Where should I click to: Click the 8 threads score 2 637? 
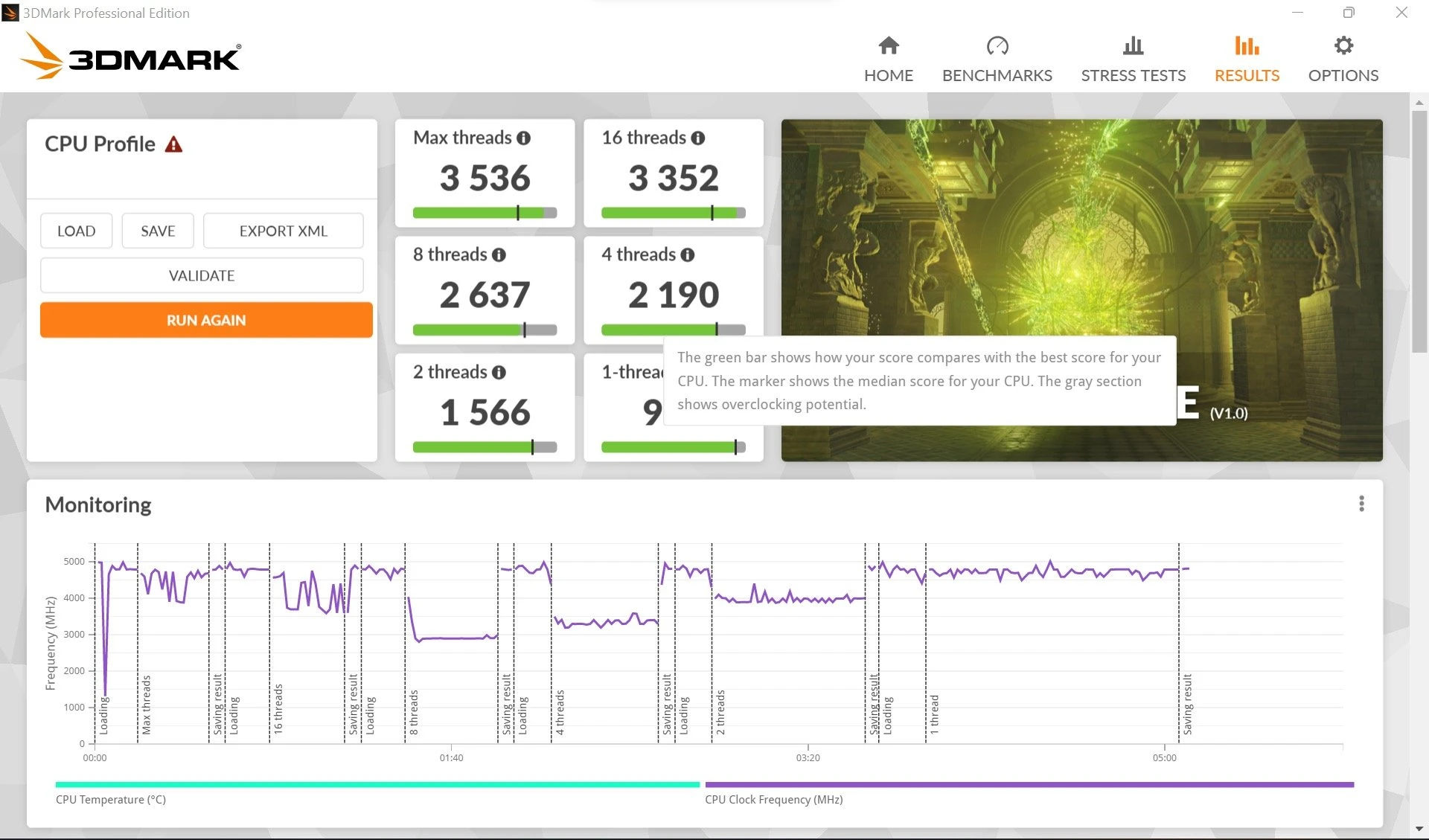click(485, 295)
